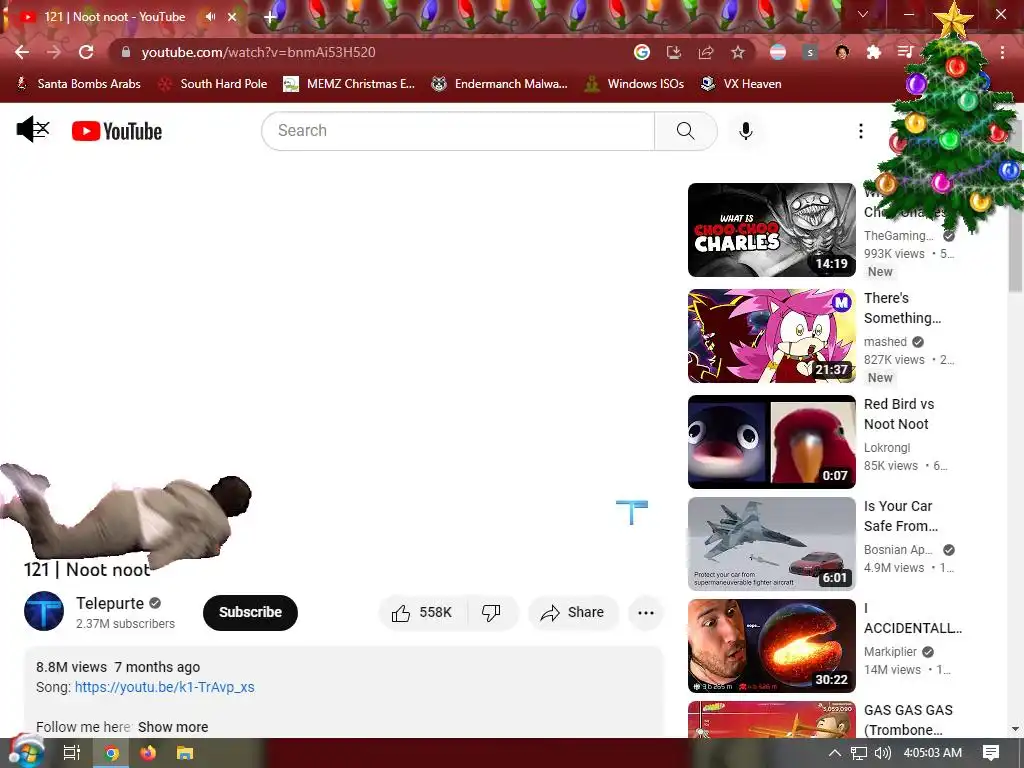Screen dimensions: 1024x768
Task: Open the notification center icon
Action: [991, 752]
